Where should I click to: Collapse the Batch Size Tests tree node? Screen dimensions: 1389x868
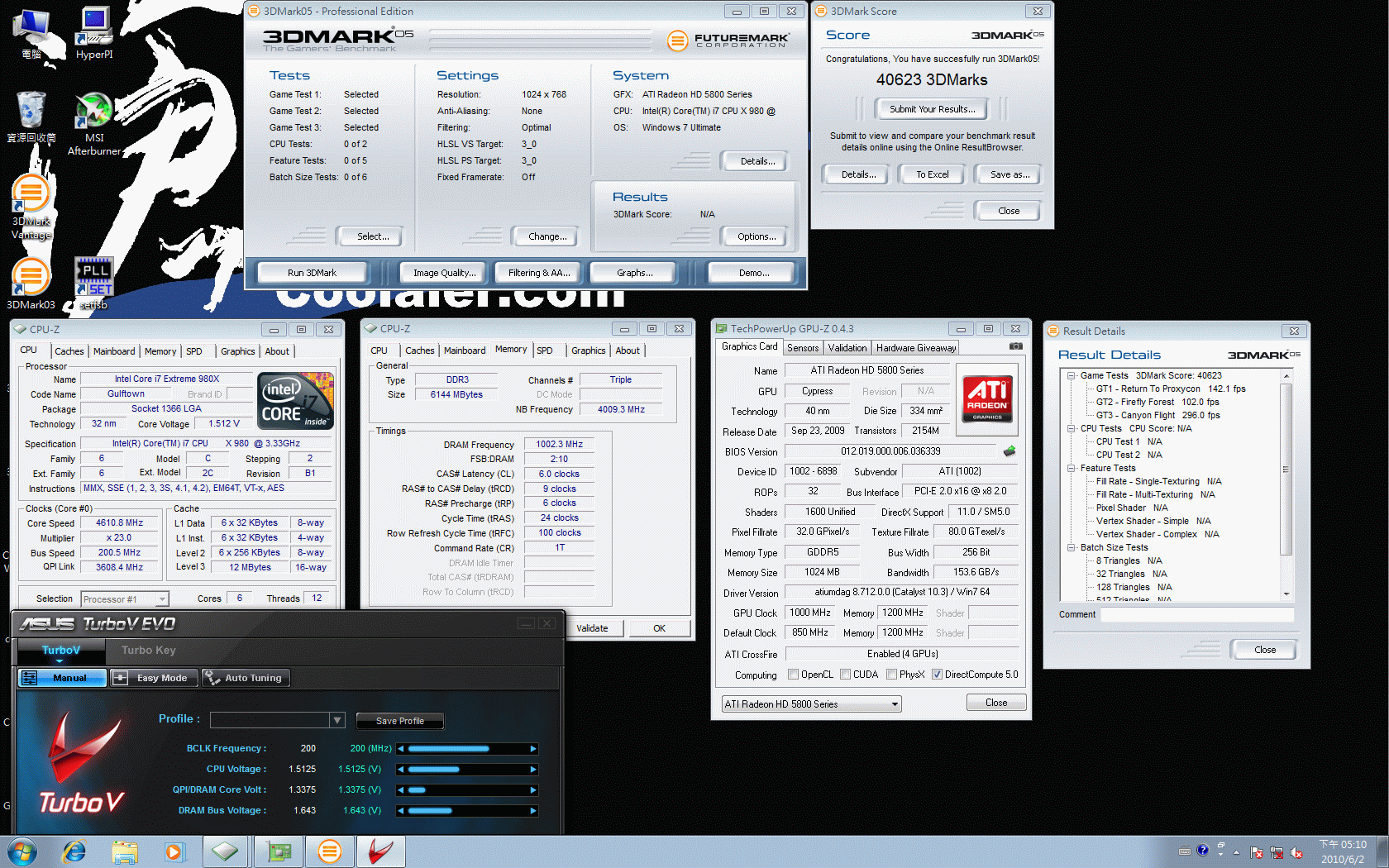[x=1071, y=547]
